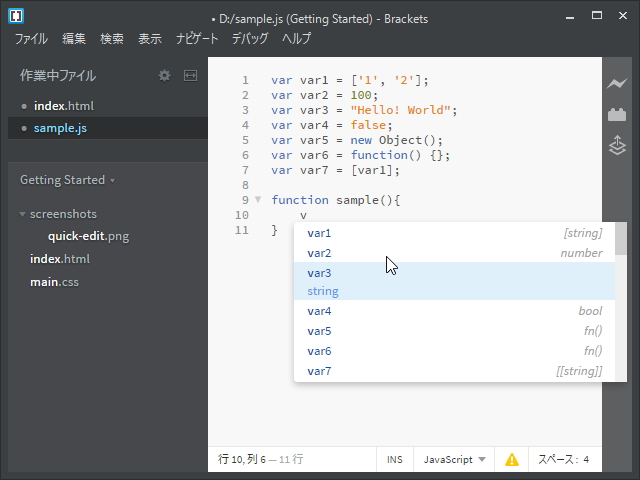Open the ファイル menu
The width and height of the screenshot is (640, 480).
(x=31, y=39)
